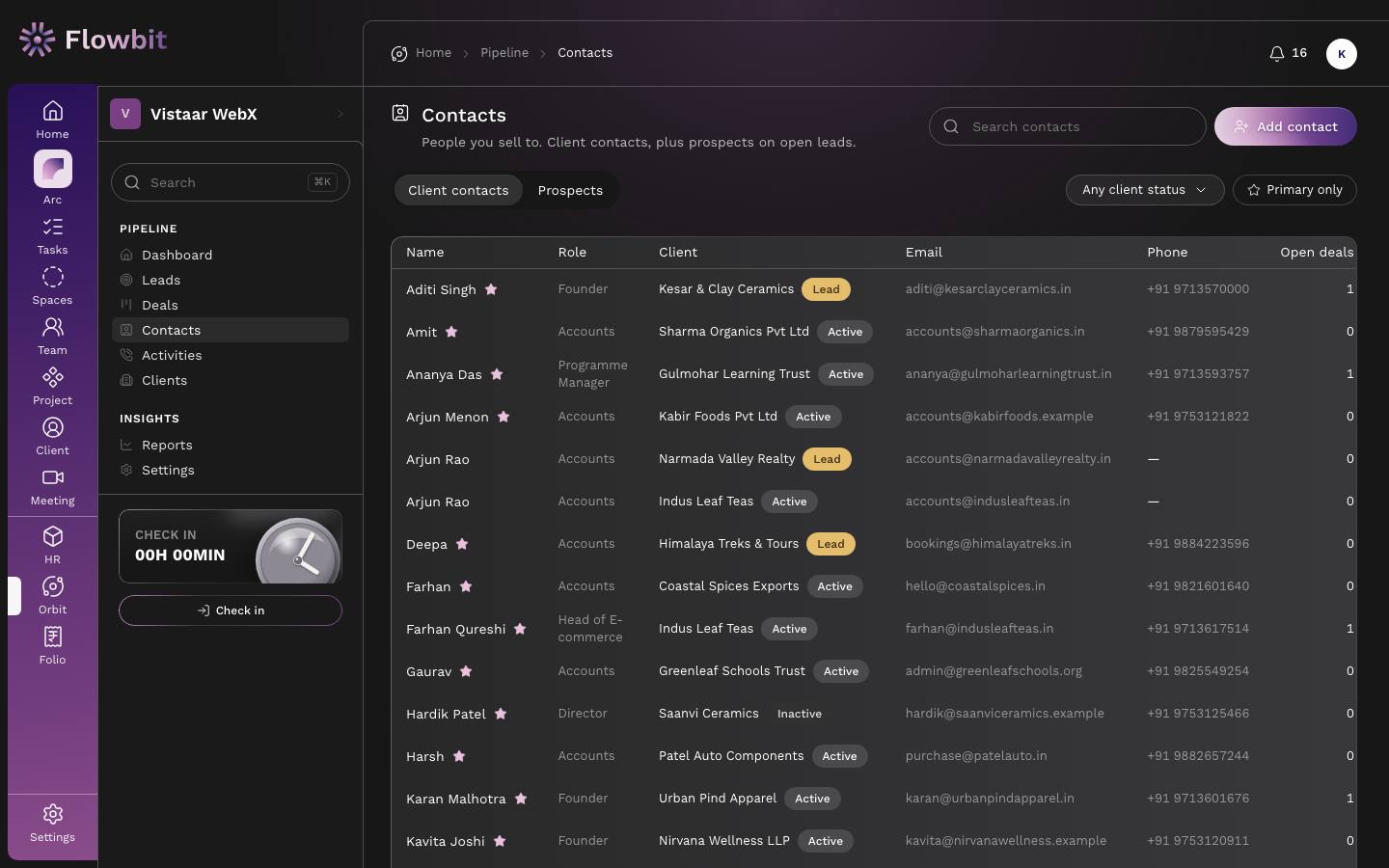Open Activities in the Pipeline menu

[x=231, y=355]
